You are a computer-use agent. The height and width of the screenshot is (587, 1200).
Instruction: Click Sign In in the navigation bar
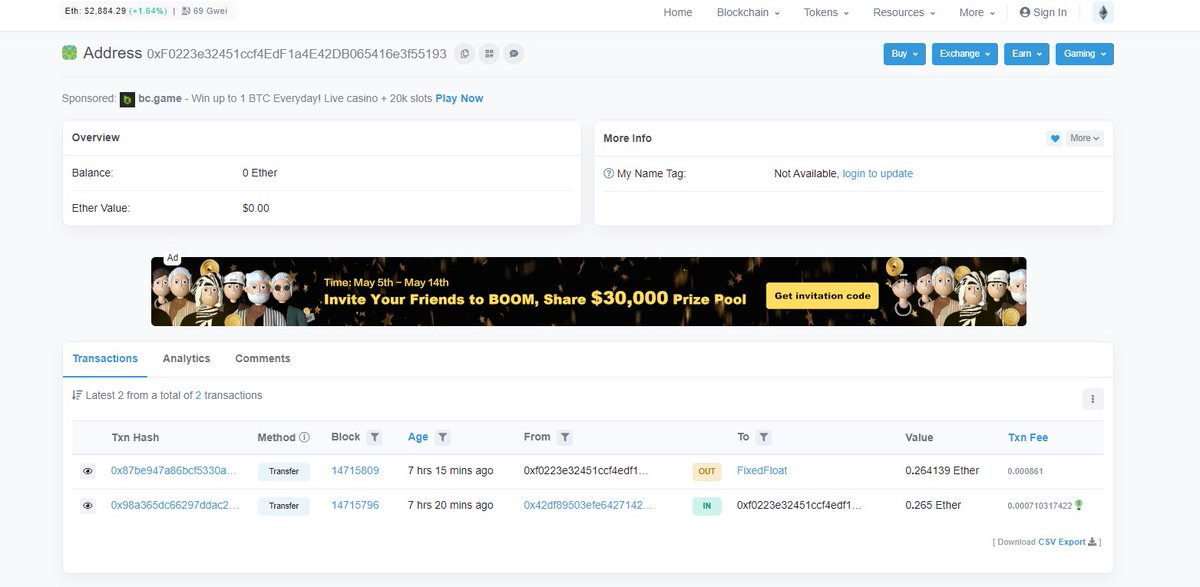[1043, 12]
